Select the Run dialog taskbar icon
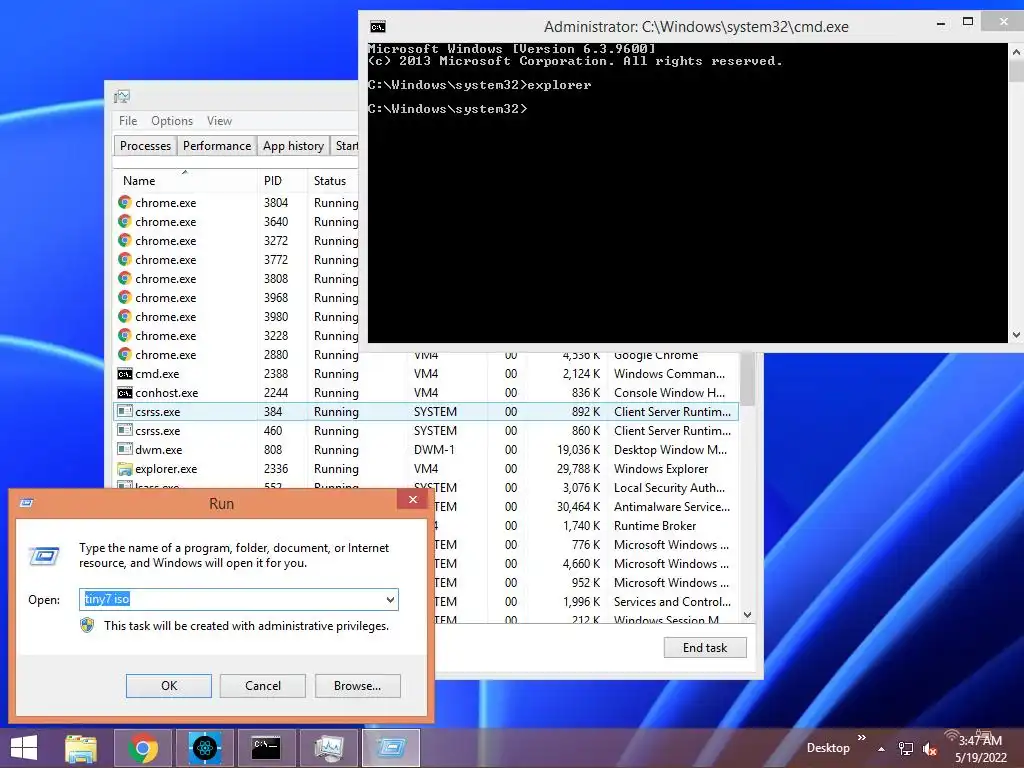The height and width of the screenshot is (768, 1024). [x=391, y=748]
